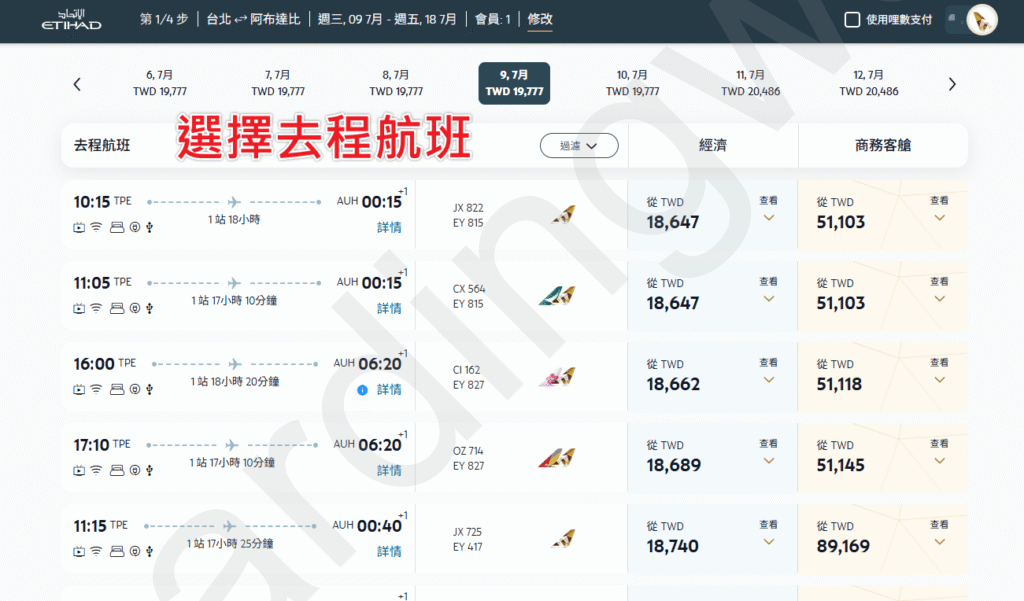Select the 8, 7月 date tab
1024x601 pixels.
coord(396,83)
